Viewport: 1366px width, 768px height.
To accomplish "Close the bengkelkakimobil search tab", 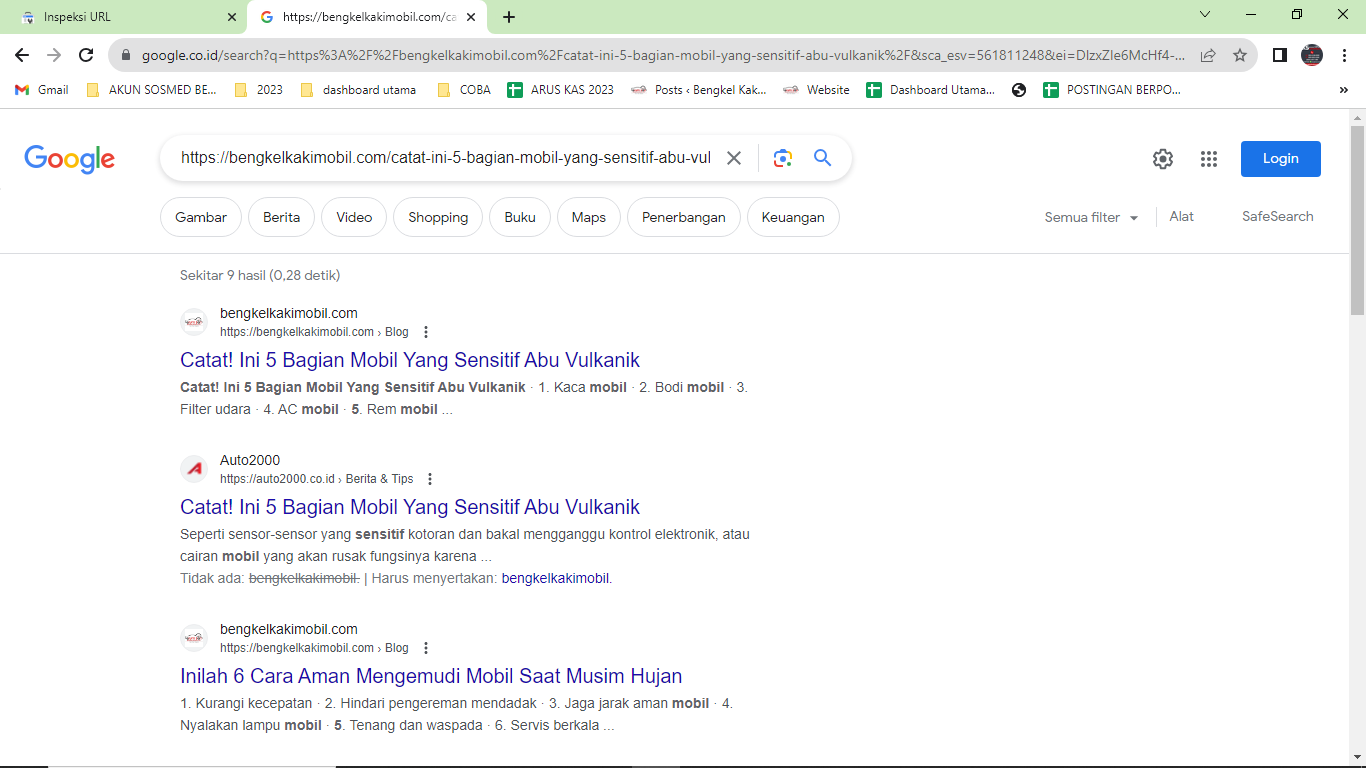I will click(x=471, y=17).
